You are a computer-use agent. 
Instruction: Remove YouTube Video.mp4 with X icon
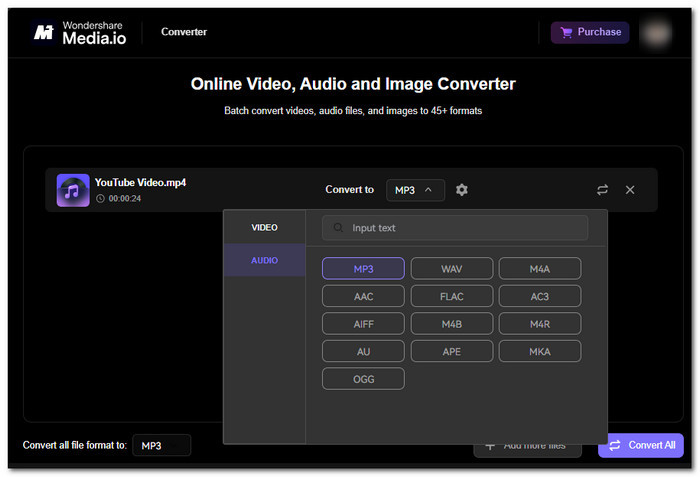coord(630,190)
